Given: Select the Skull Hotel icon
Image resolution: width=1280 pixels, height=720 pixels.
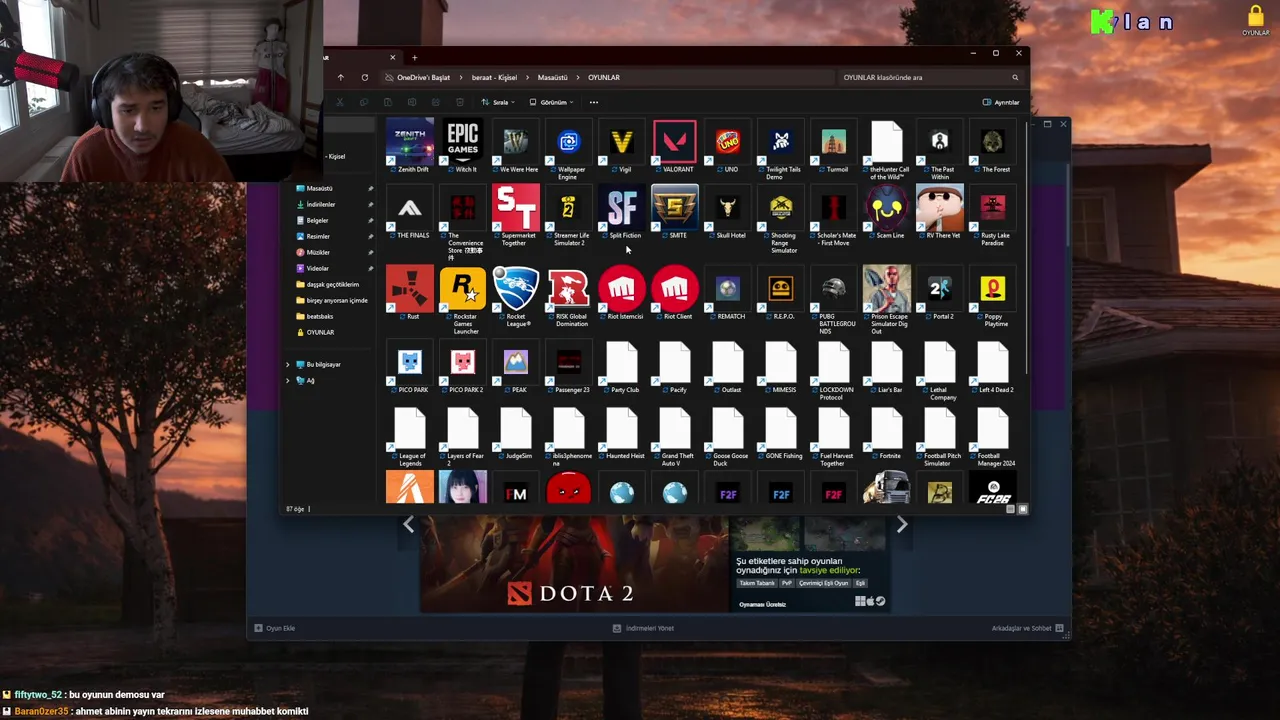Looking at the screenshot, I should pos(728,212).
